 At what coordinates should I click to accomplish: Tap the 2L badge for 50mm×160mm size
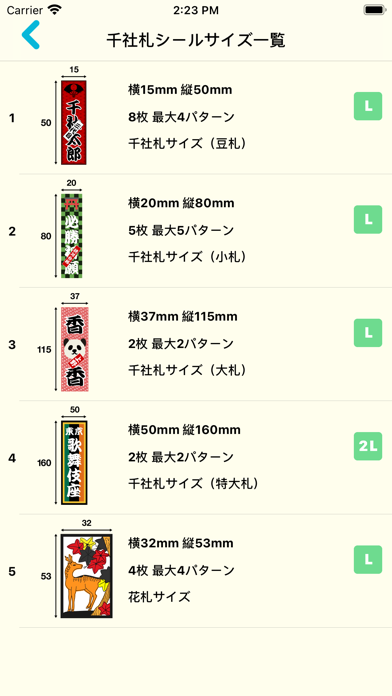pos(368,446)
